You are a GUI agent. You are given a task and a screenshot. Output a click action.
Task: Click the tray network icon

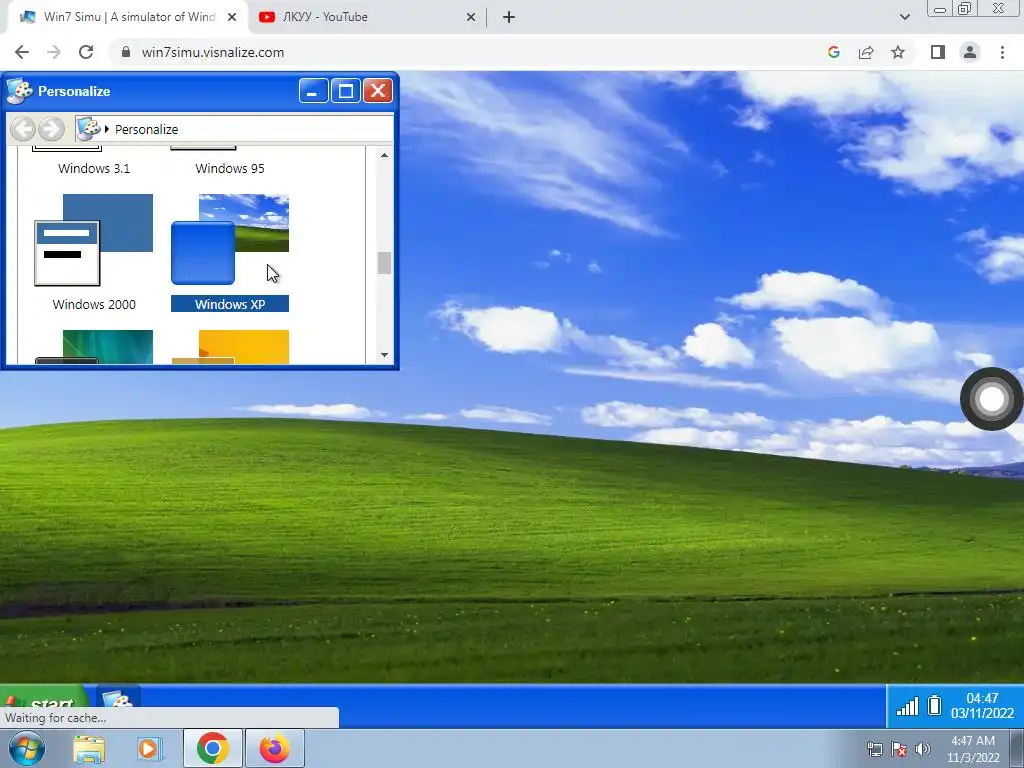874,749
